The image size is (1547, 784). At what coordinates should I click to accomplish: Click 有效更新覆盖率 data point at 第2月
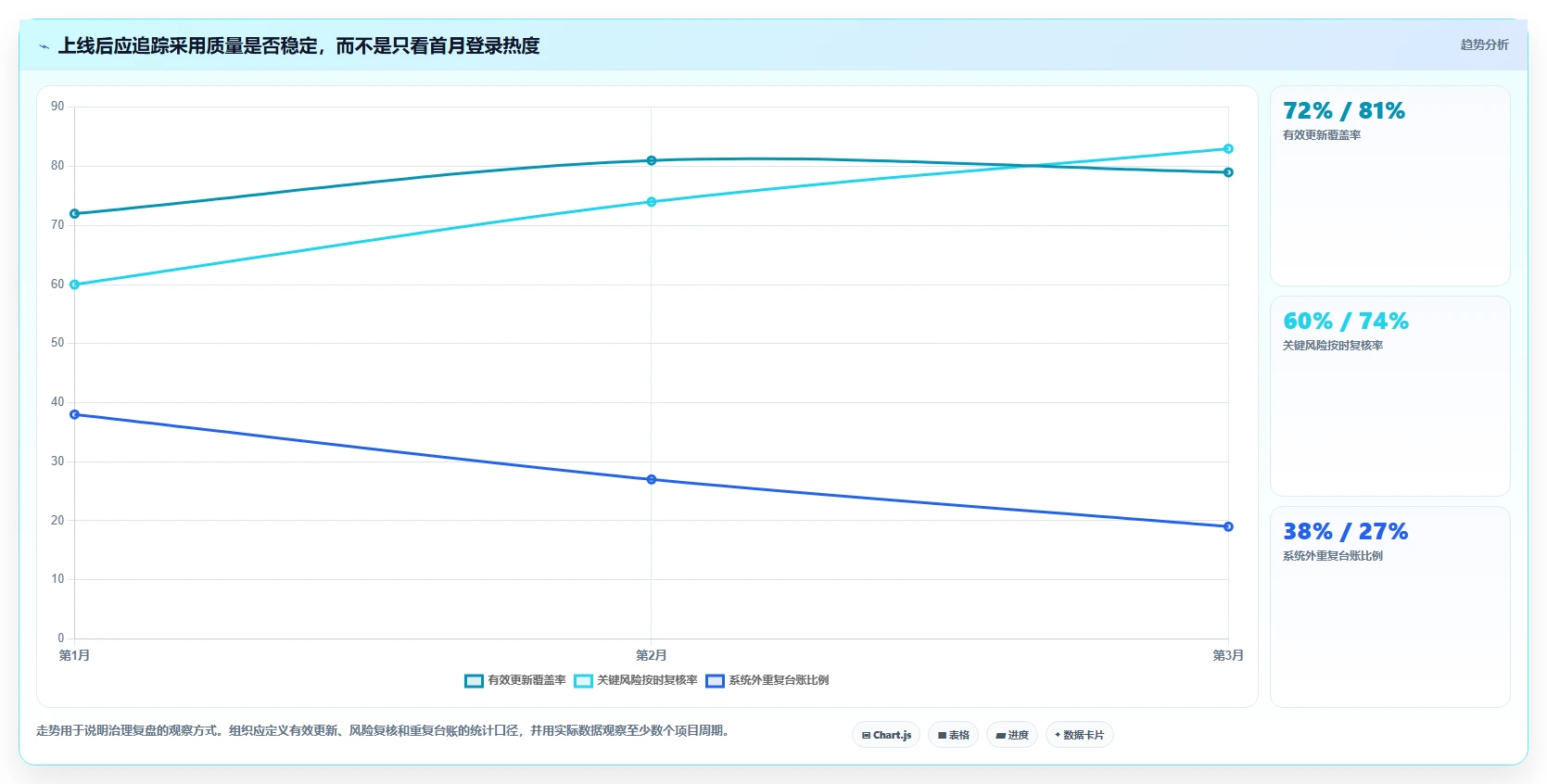pos(652,160)
